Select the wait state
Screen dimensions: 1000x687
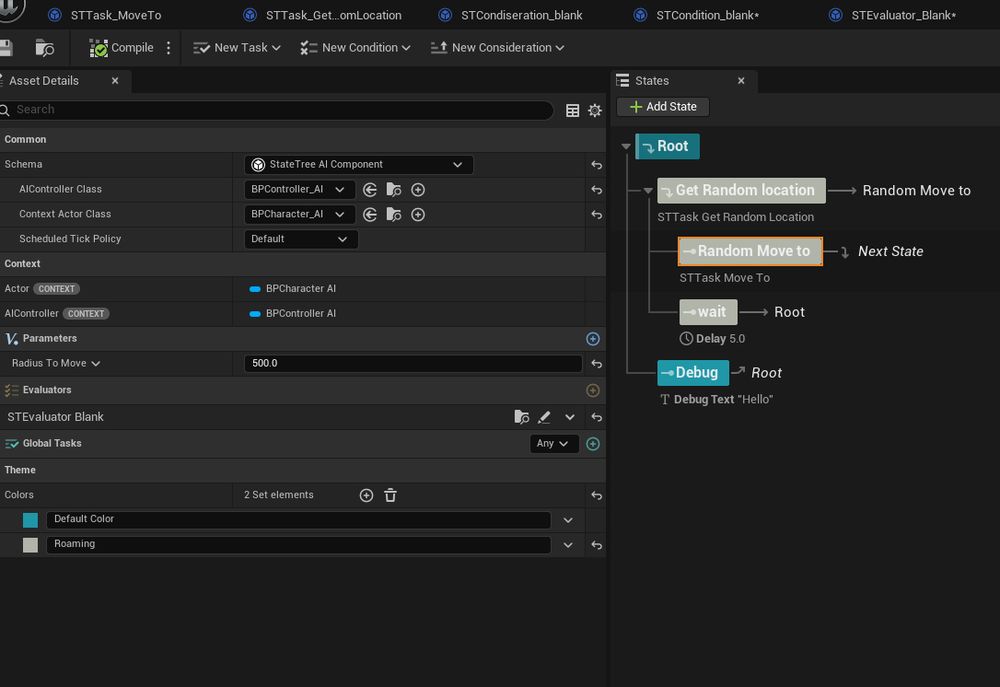708,312
